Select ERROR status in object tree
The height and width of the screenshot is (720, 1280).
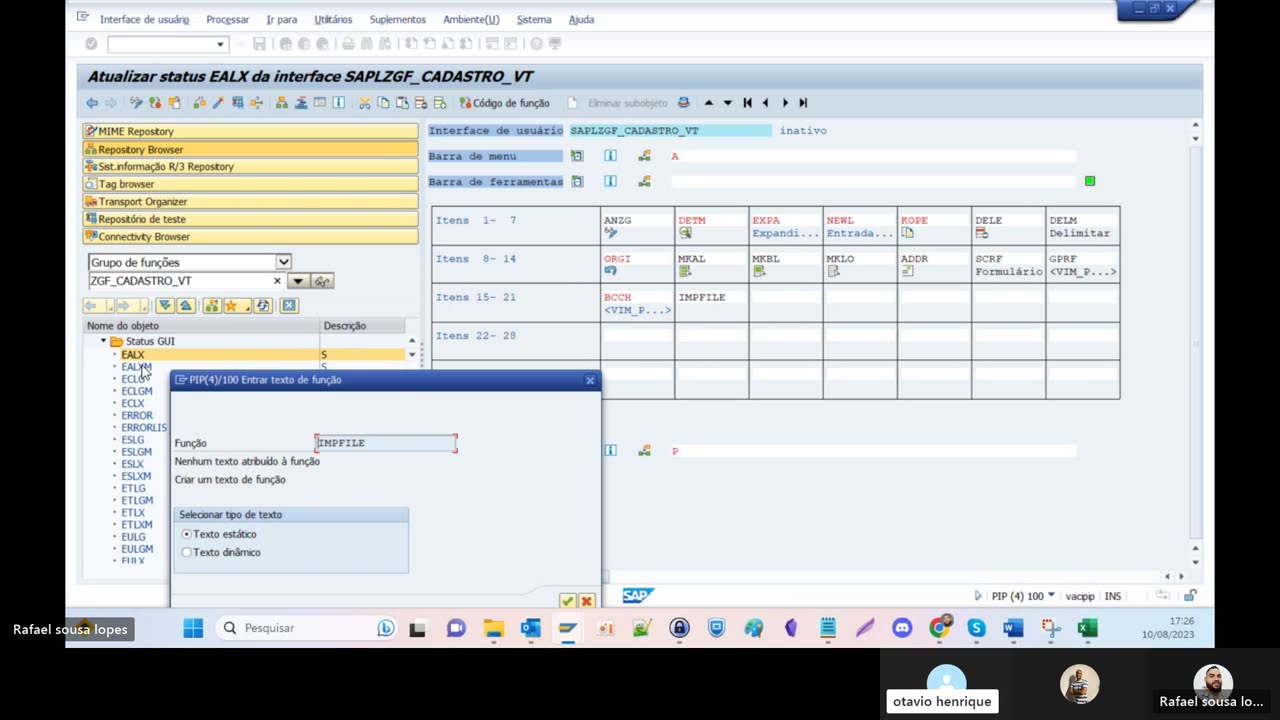pyautogui.click(x=137, y=416)
